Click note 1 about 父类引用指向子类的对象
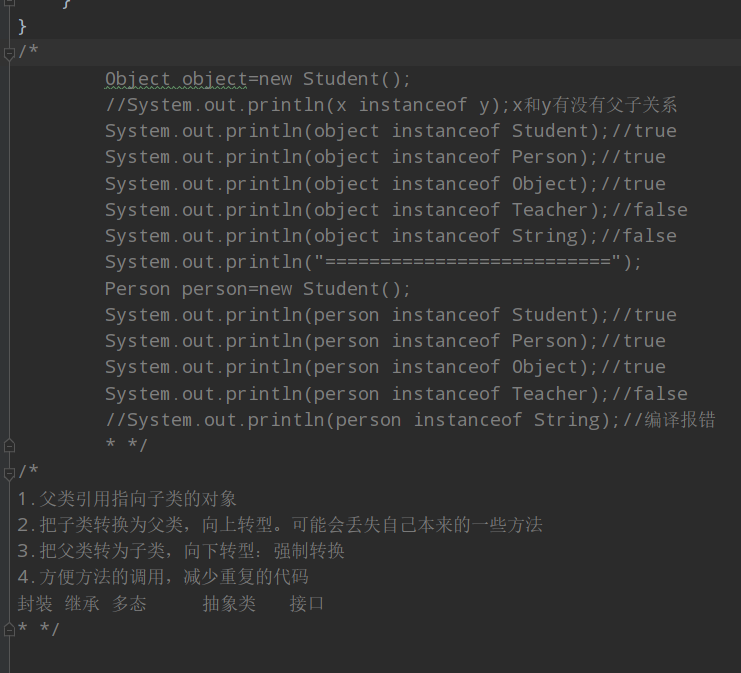Image resolution: width=741 pixels, height=673 pixels. tap(127, 498)
